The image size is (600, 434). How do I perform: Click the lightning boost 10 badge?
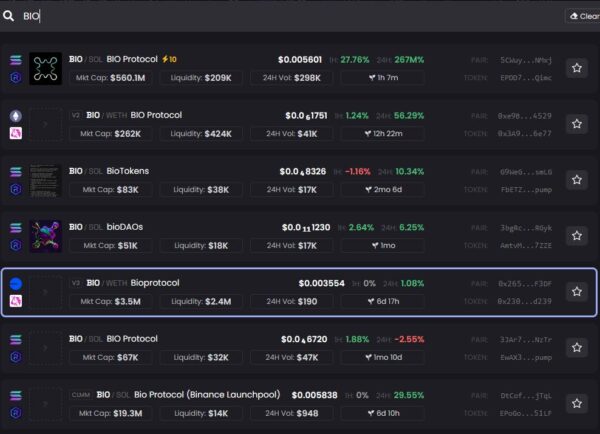pyautogui.click(x=169, y=59)
